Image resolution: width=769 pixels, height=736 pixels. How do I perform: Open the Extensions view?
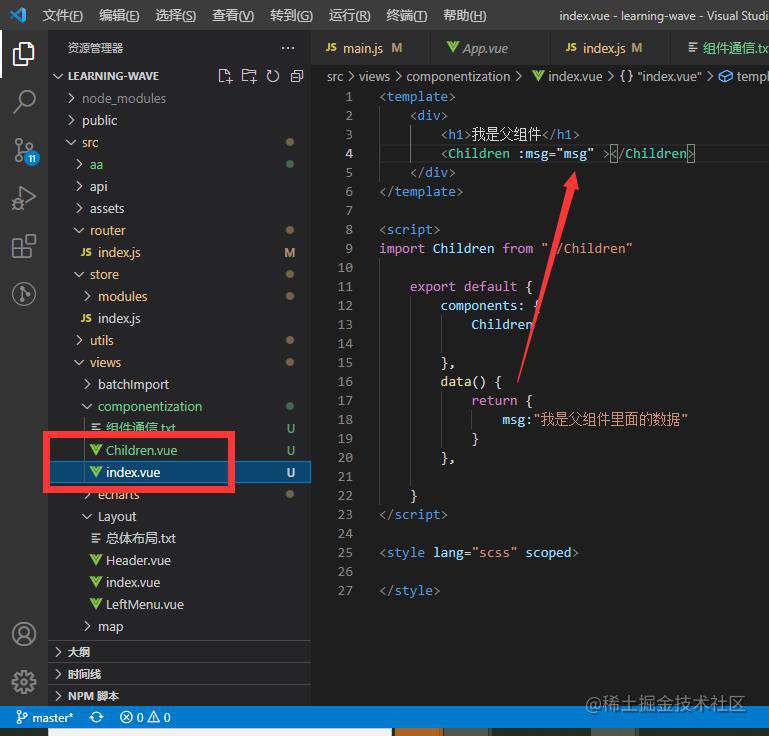pos(24,246)
